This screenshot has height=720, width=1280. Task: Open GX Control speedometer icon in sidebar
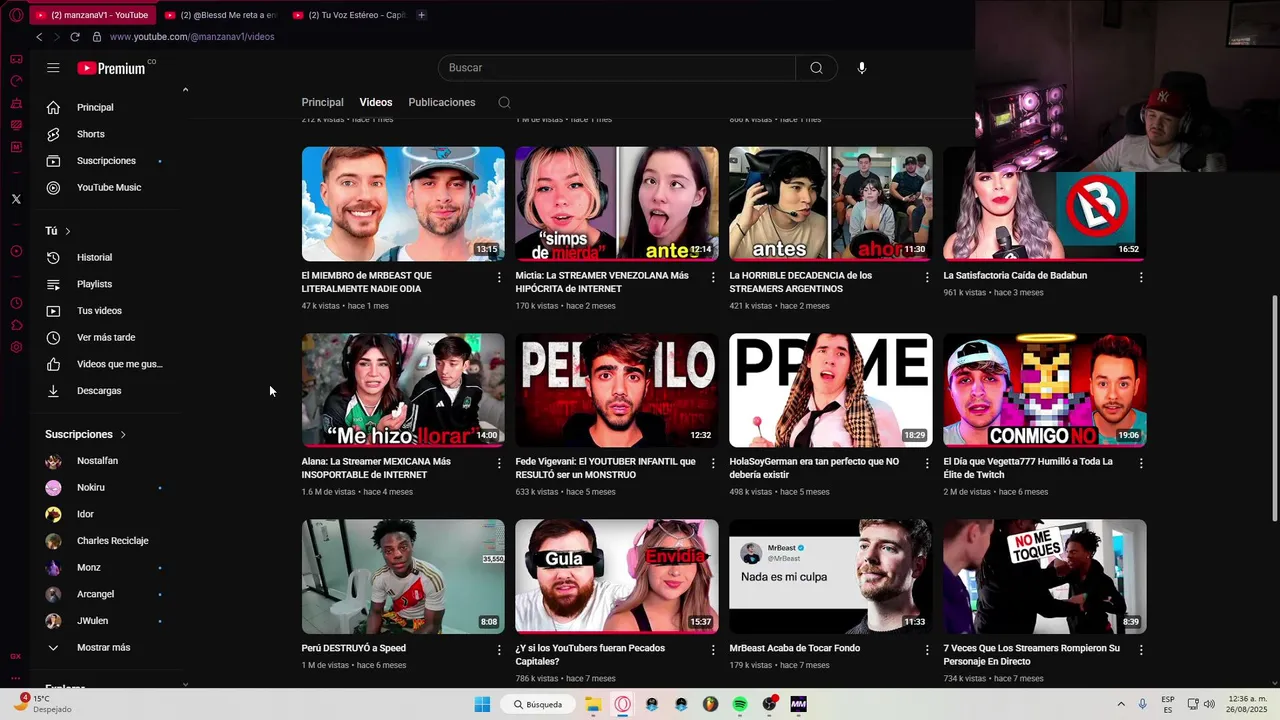click(x=16, y=81)
